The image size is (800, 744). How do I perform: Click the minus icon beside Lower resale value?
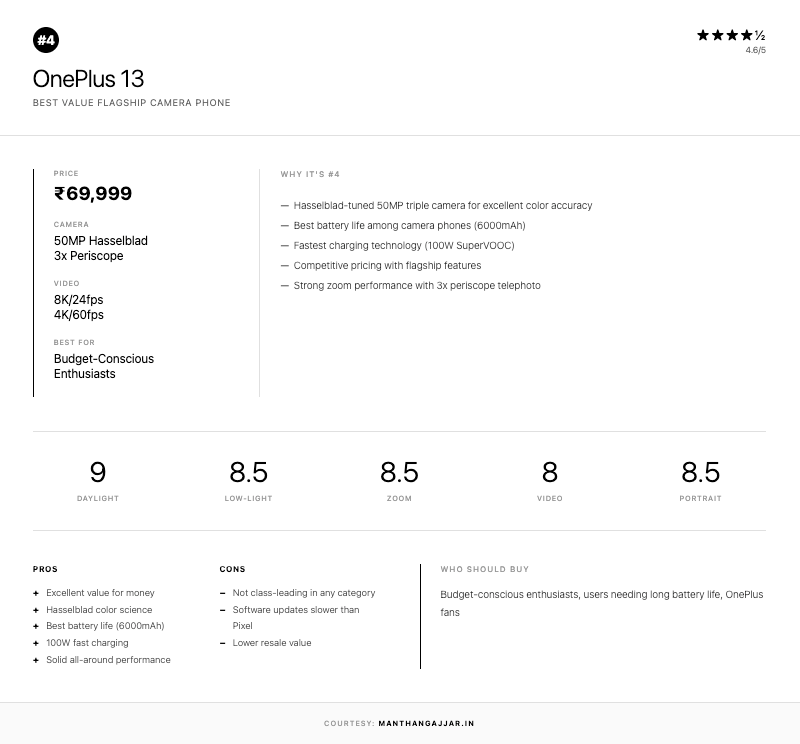[223, 643]
